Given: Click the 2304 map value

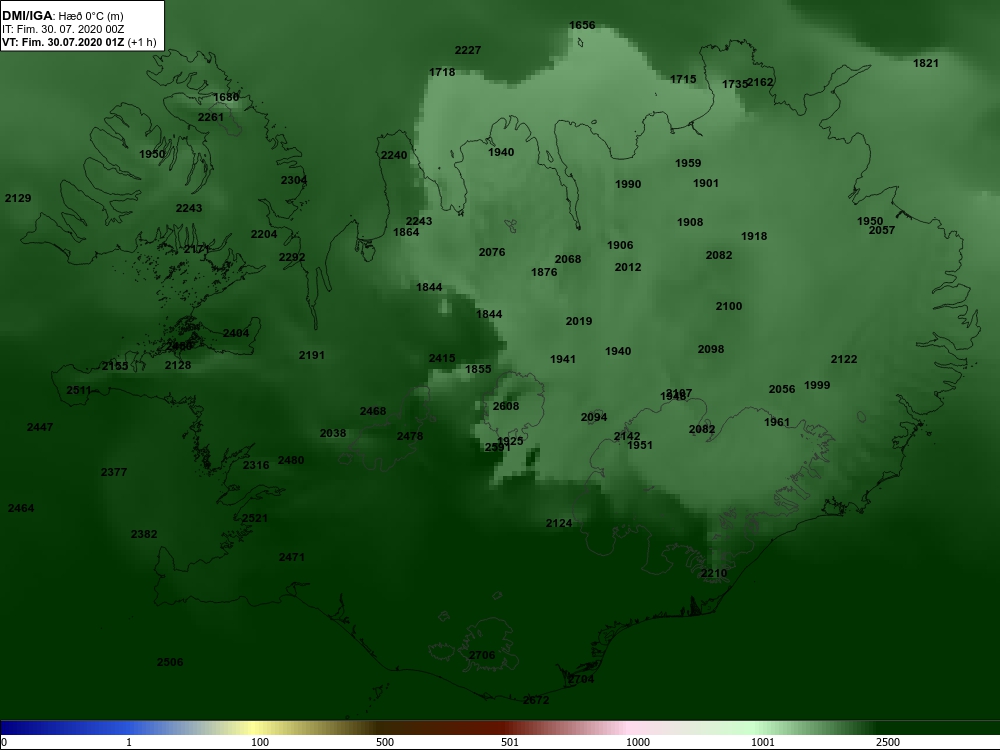Looking at the screenshot, I should coord(293,180).
